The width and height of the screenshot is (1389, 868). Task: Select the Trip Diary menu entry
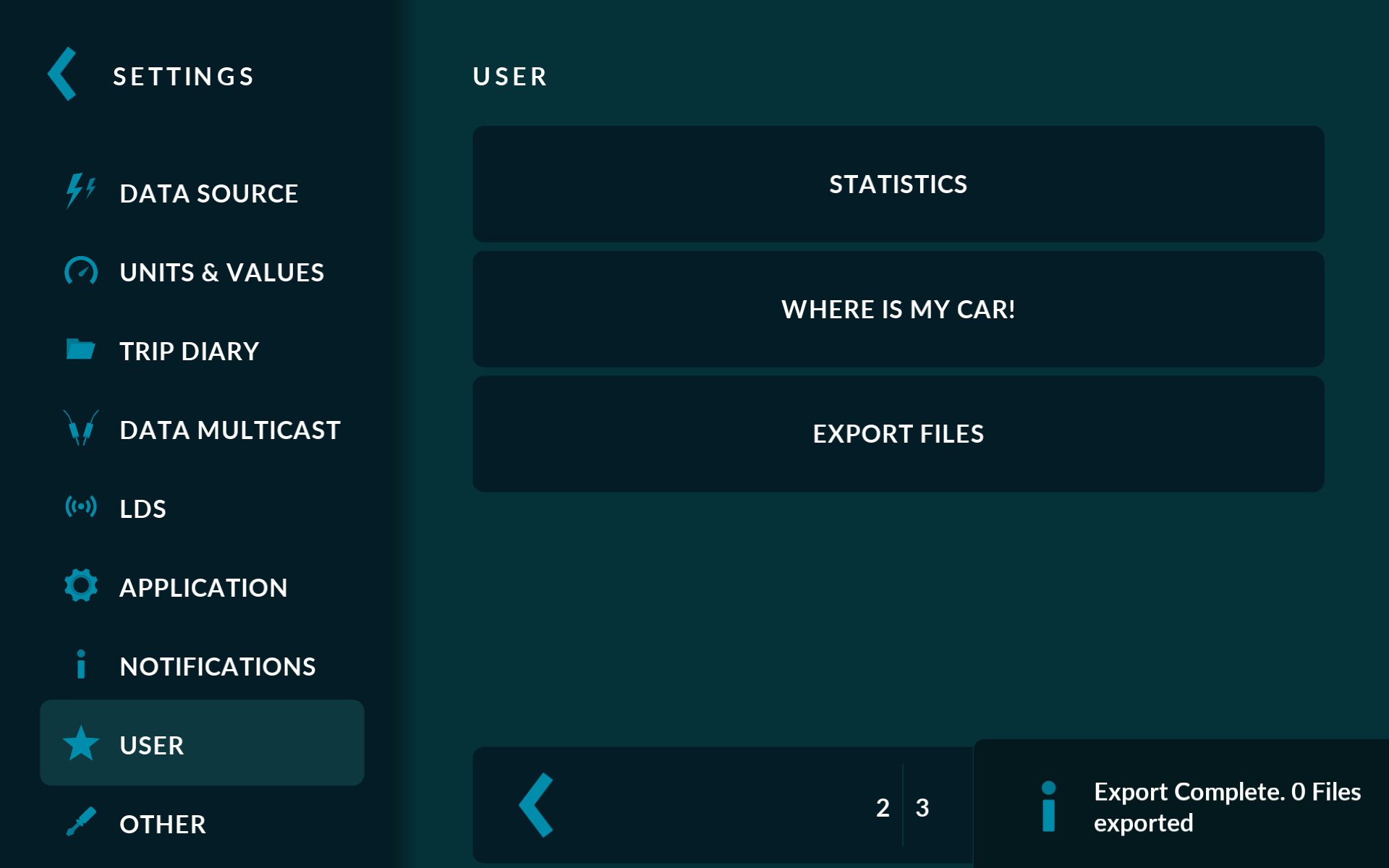190,352
